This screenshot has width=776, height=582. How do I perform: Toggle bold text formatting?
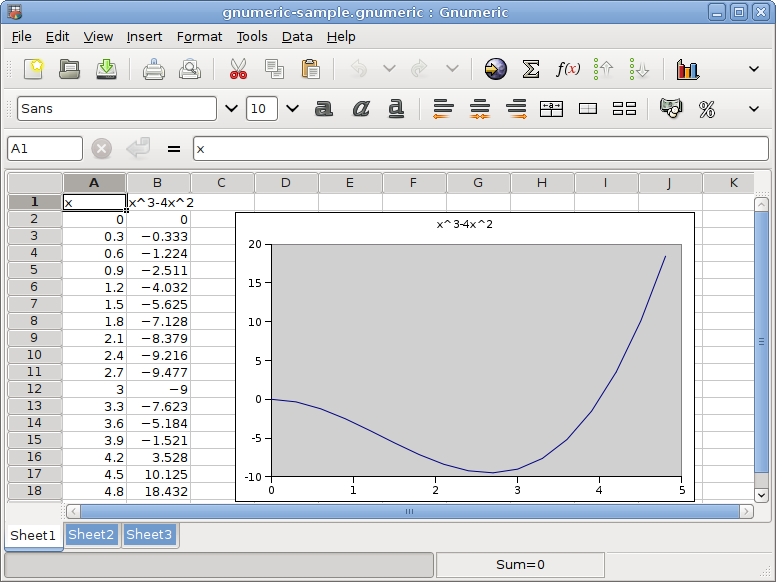(x=323, y=108)
